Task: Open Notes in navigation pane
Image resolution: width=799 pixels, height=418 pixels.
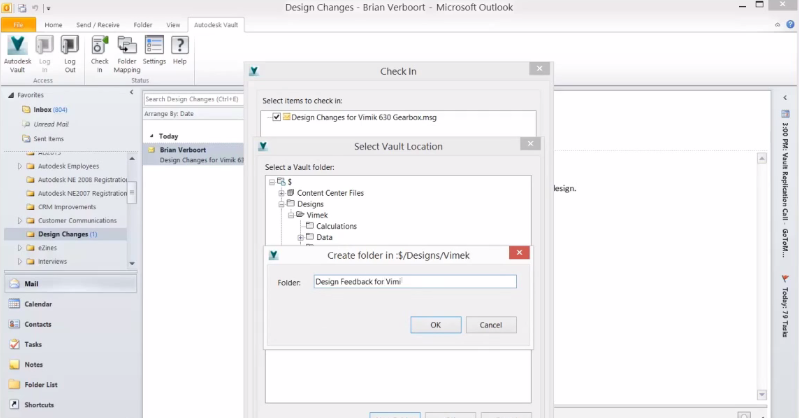Action: point(71,364)
